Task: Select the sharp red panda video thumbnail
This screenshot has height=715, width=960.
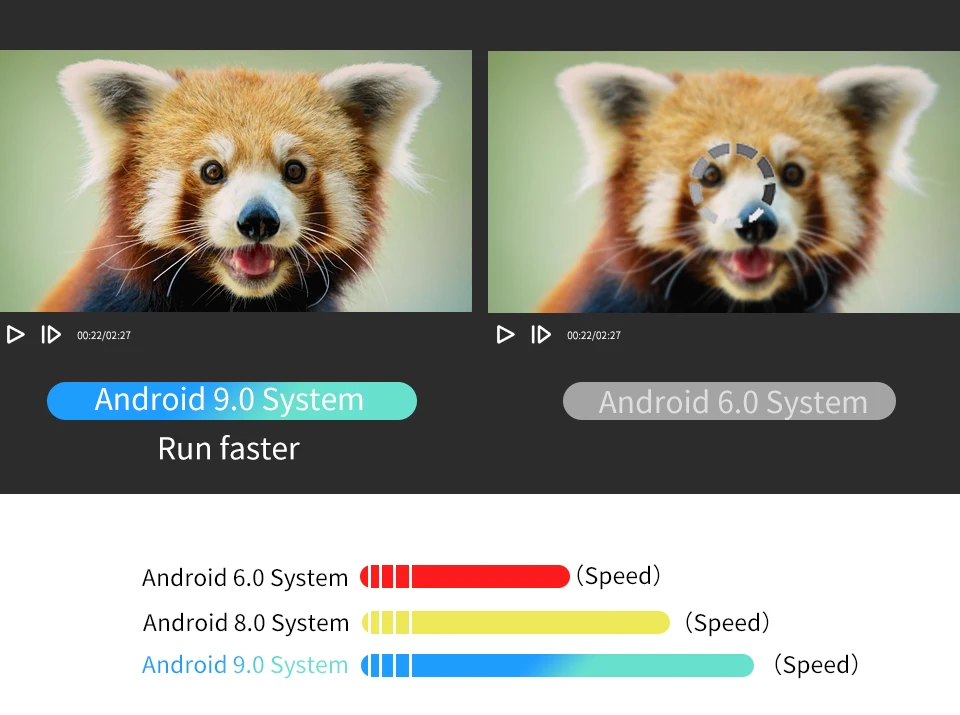Action: tap(236, 181)
